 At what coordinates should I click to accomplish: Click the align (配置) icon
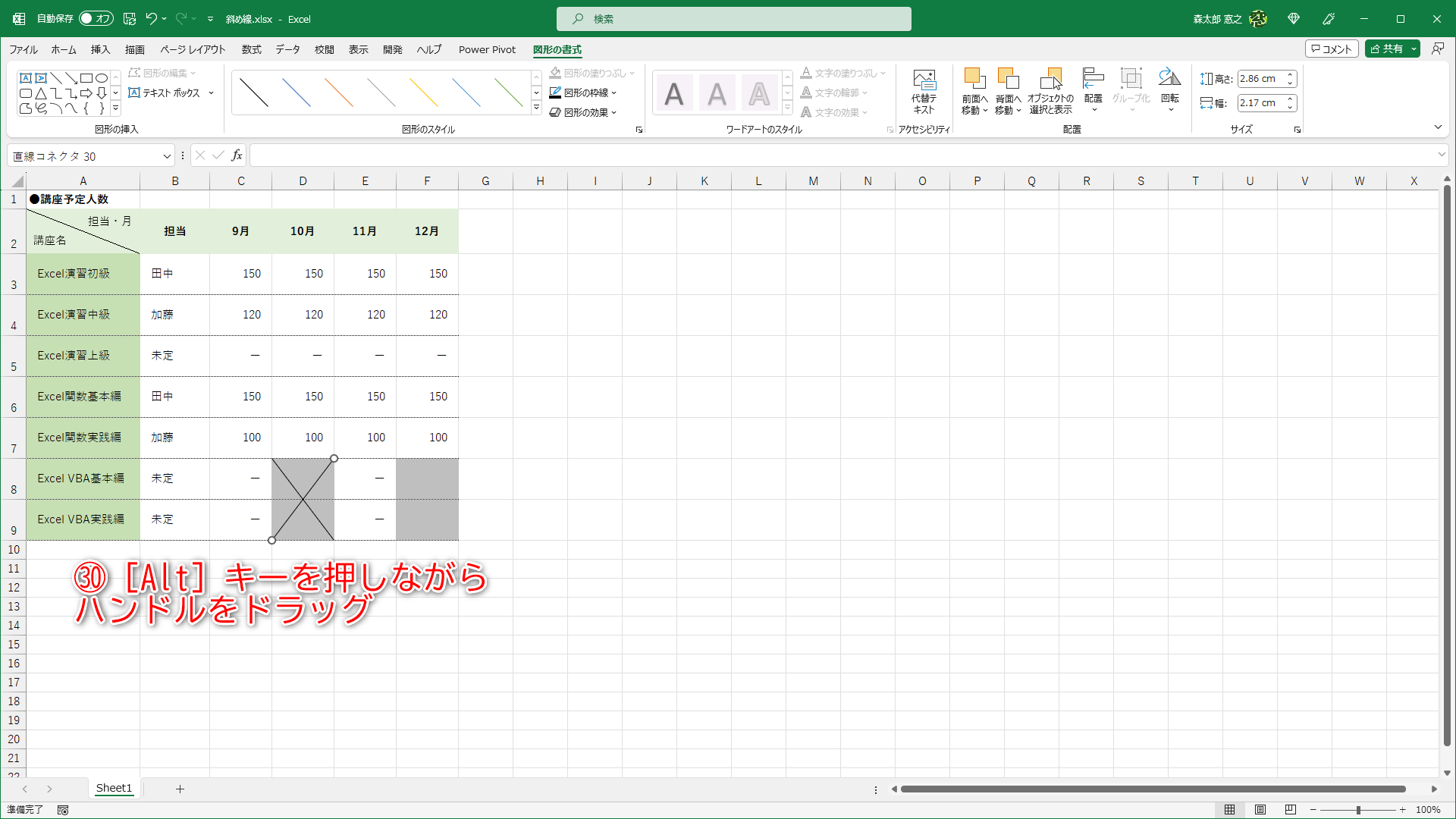1093,80
